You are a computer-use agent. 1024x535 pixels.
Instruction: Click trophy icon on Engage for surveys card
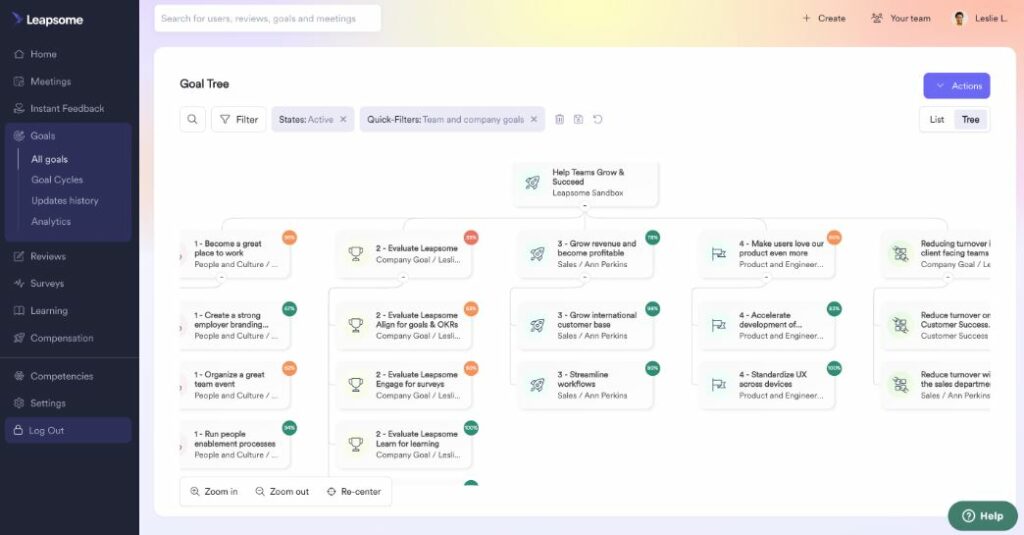(355, 385)
